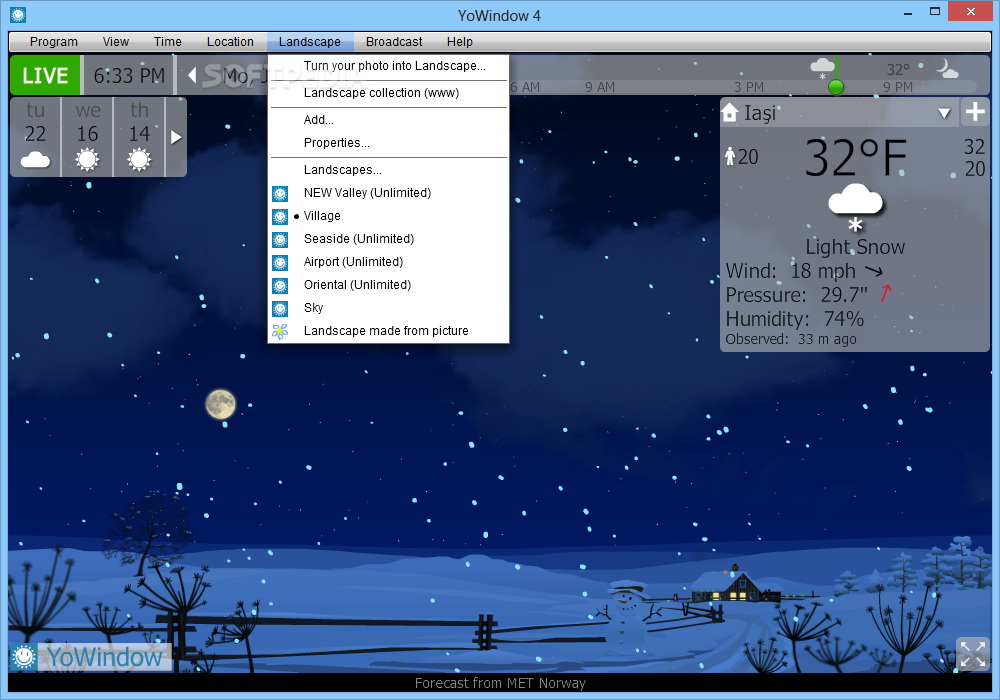The height and width of the screenshot is (700, 1000).
Task: Click the Light Snow text
Action: 855,247
